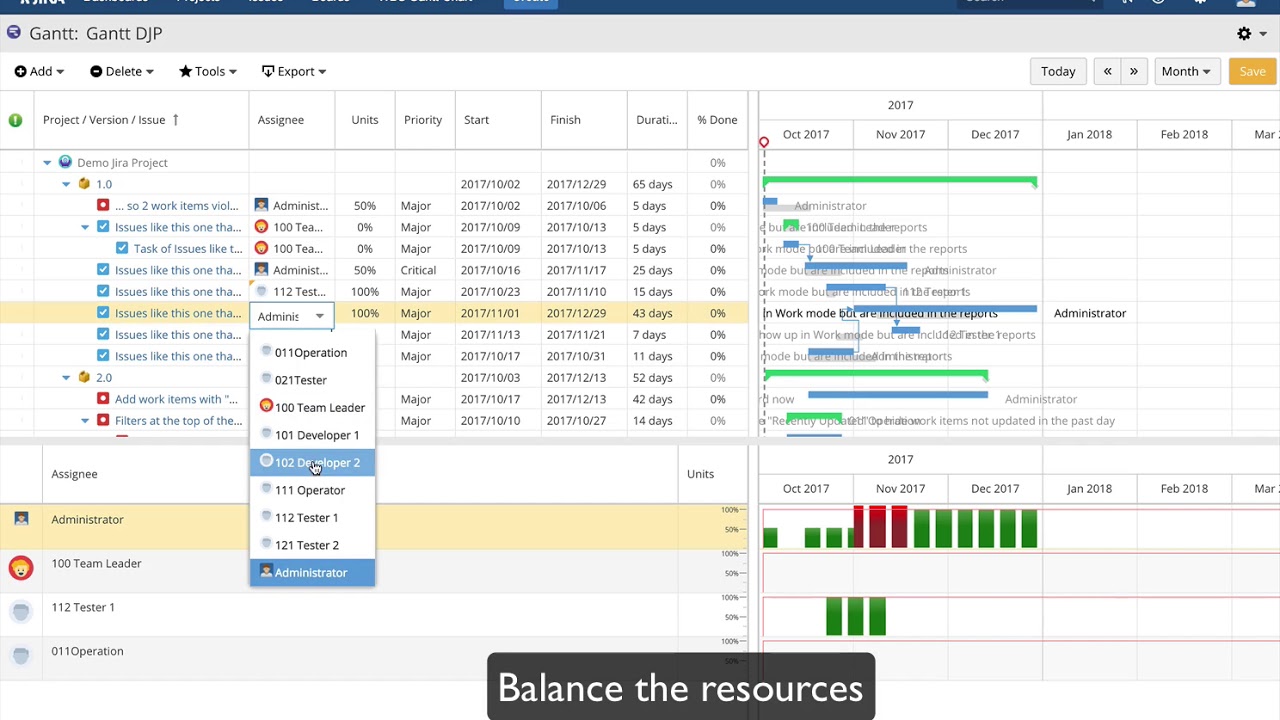Click the Demo Jira Project icon

pyautogui.click(x=65, y=162)
